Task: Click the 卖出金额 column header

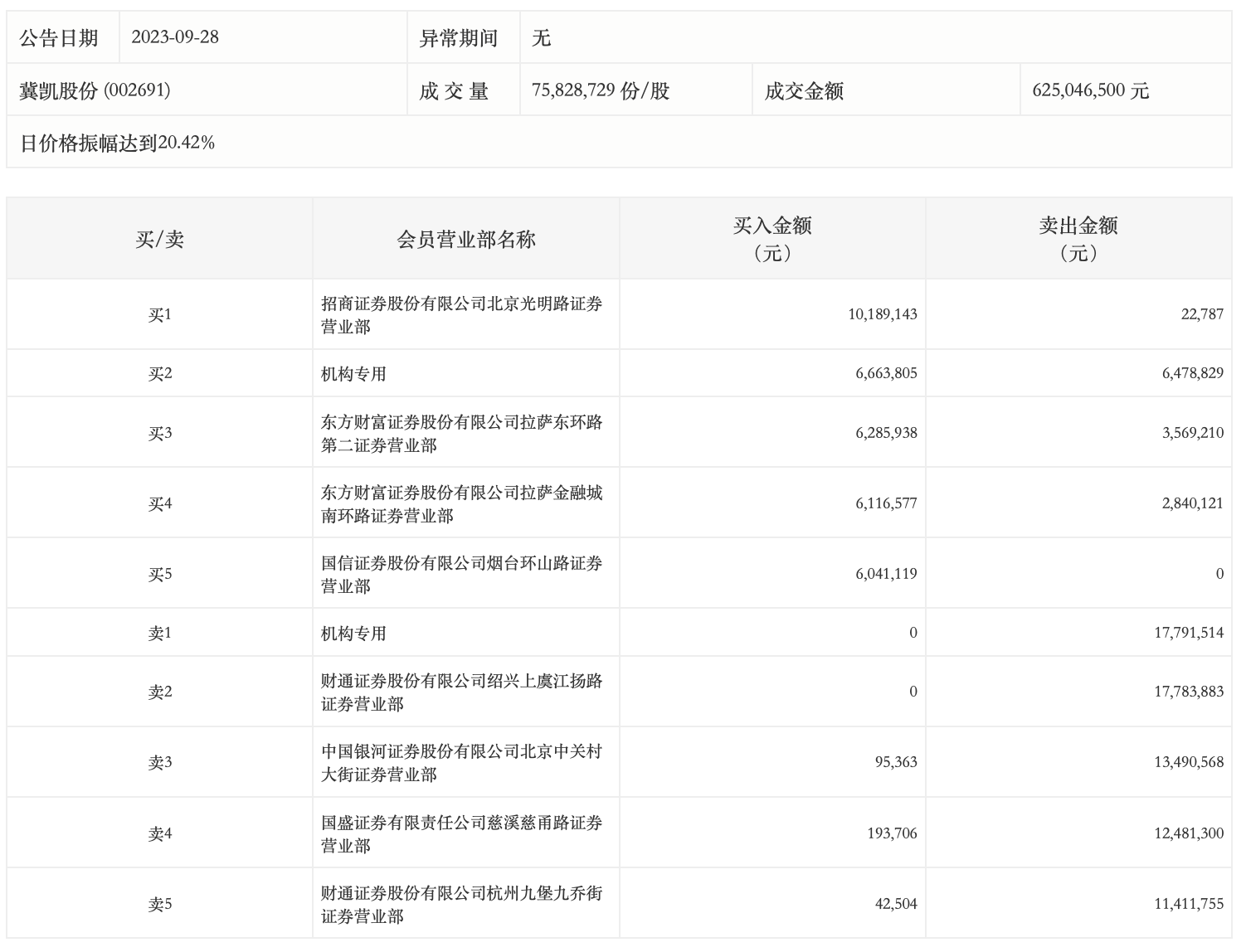Action: [1078, 238]
